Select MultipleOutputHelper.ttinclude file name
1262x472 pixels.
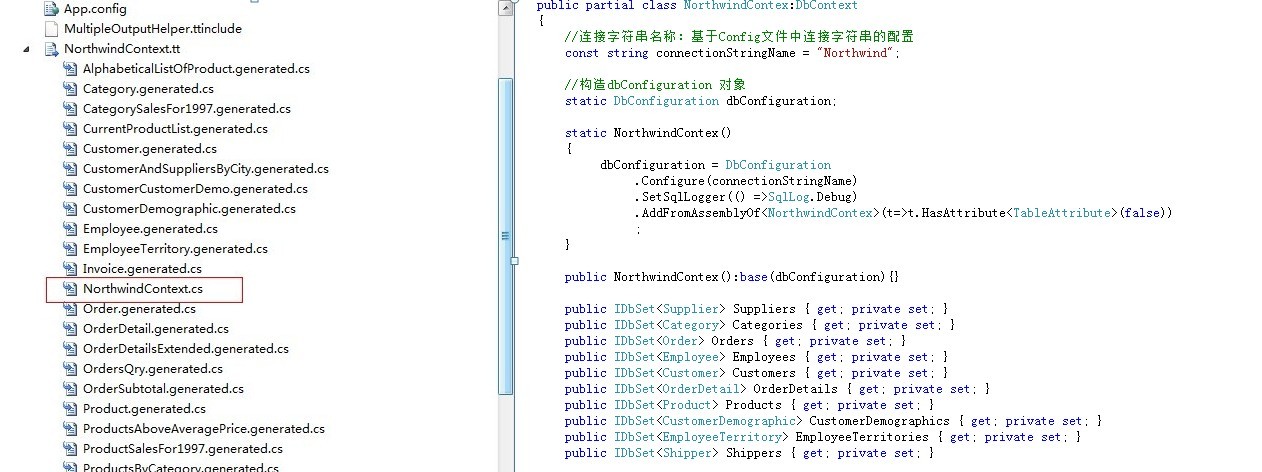[153, 29]
